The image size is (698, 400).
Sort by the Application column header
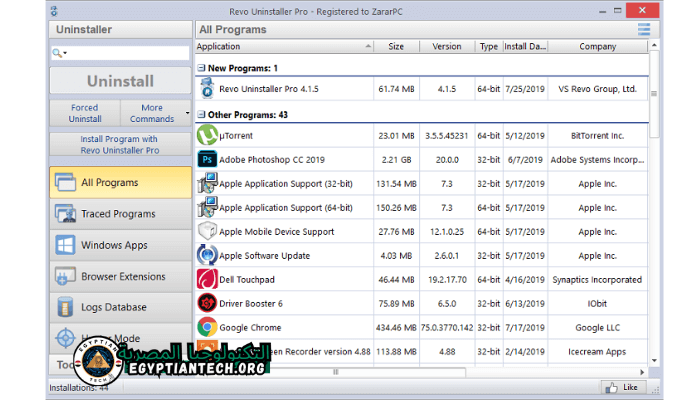pyautogui.click(x=284, y=46)
